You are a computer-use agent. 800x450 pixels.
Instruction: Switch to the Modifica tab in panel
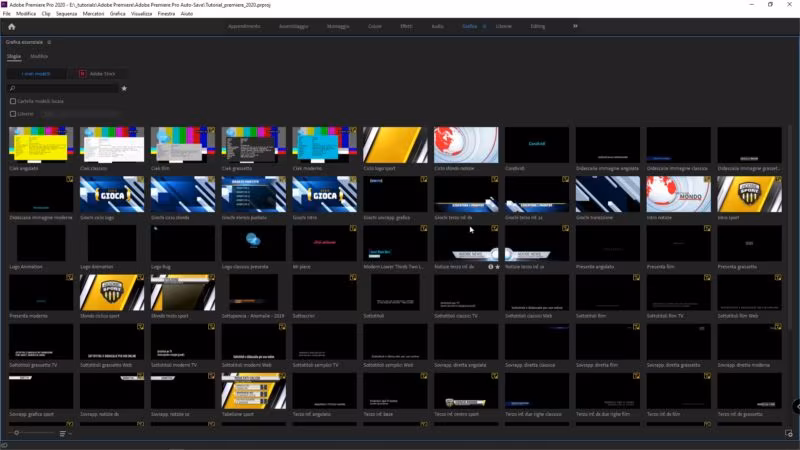(x=39, y=56)
